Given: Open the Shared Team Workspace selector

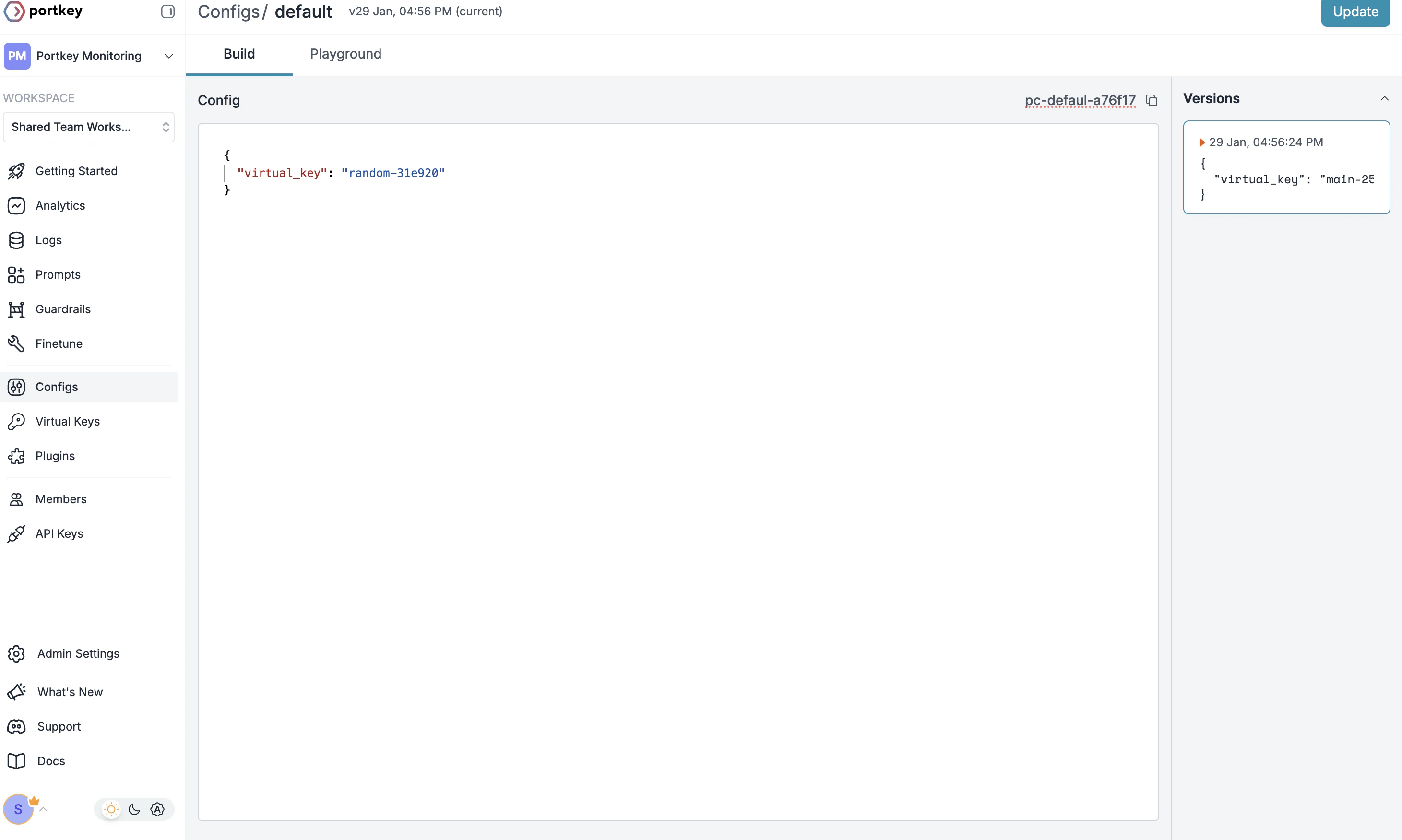Looking at the screenshot, I should [89, 127].
